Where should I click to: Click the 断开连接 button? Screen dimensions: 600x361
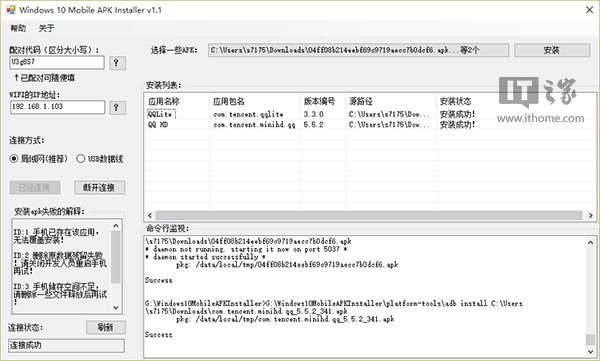[99, 188]
